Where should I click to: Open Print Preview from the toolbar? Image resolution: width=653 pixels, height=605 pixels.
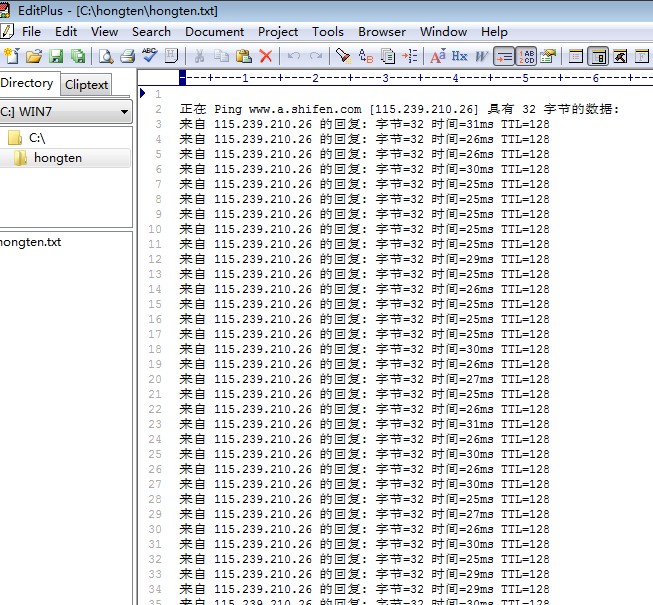(105, 56)
